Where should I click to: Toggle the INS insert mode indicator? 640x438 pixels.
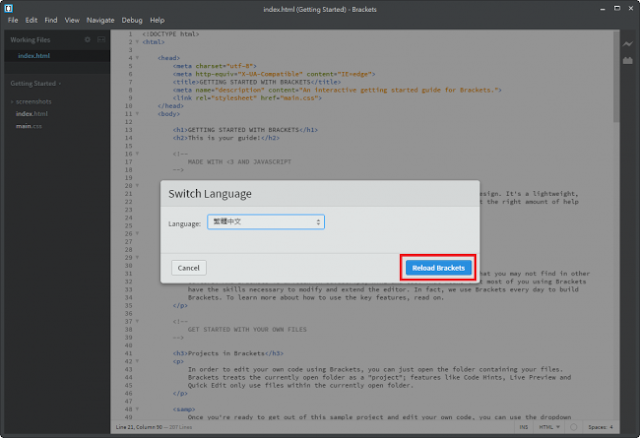click(x=524, y=427)
